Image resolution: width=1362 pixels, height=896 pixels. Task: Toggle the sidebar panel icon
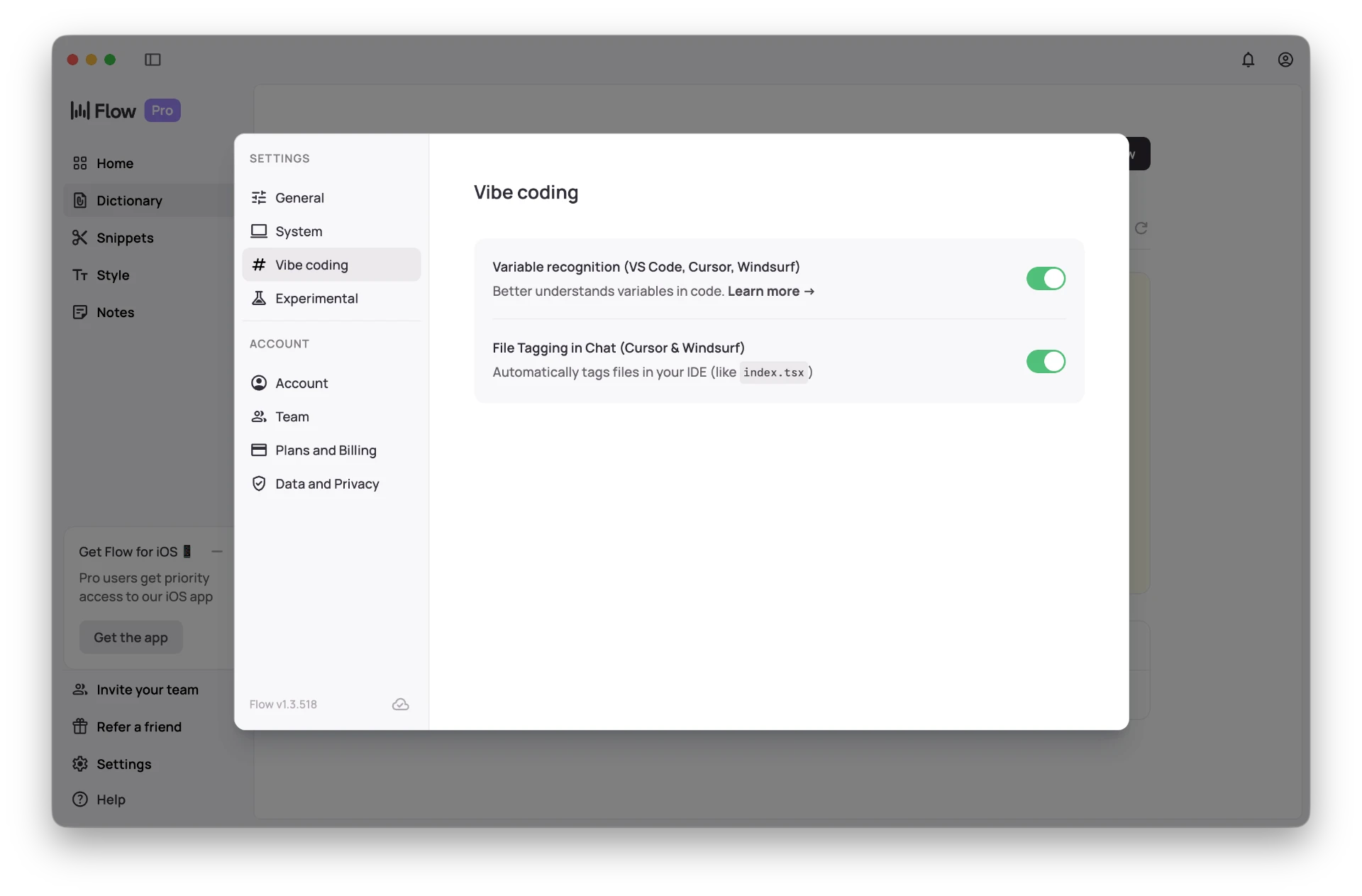(x=153, y=60)
